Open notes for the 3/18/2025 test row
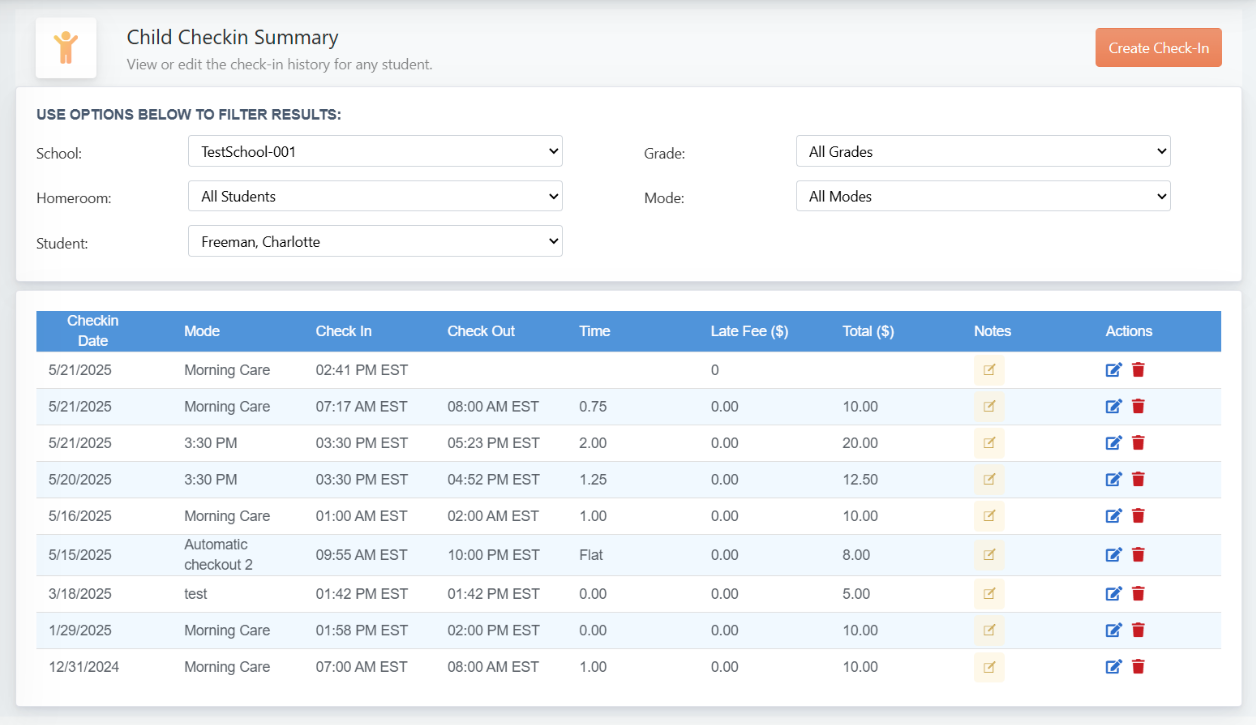Image resolution: width=1256 pixels, height=725 pixels. (989, 594)
